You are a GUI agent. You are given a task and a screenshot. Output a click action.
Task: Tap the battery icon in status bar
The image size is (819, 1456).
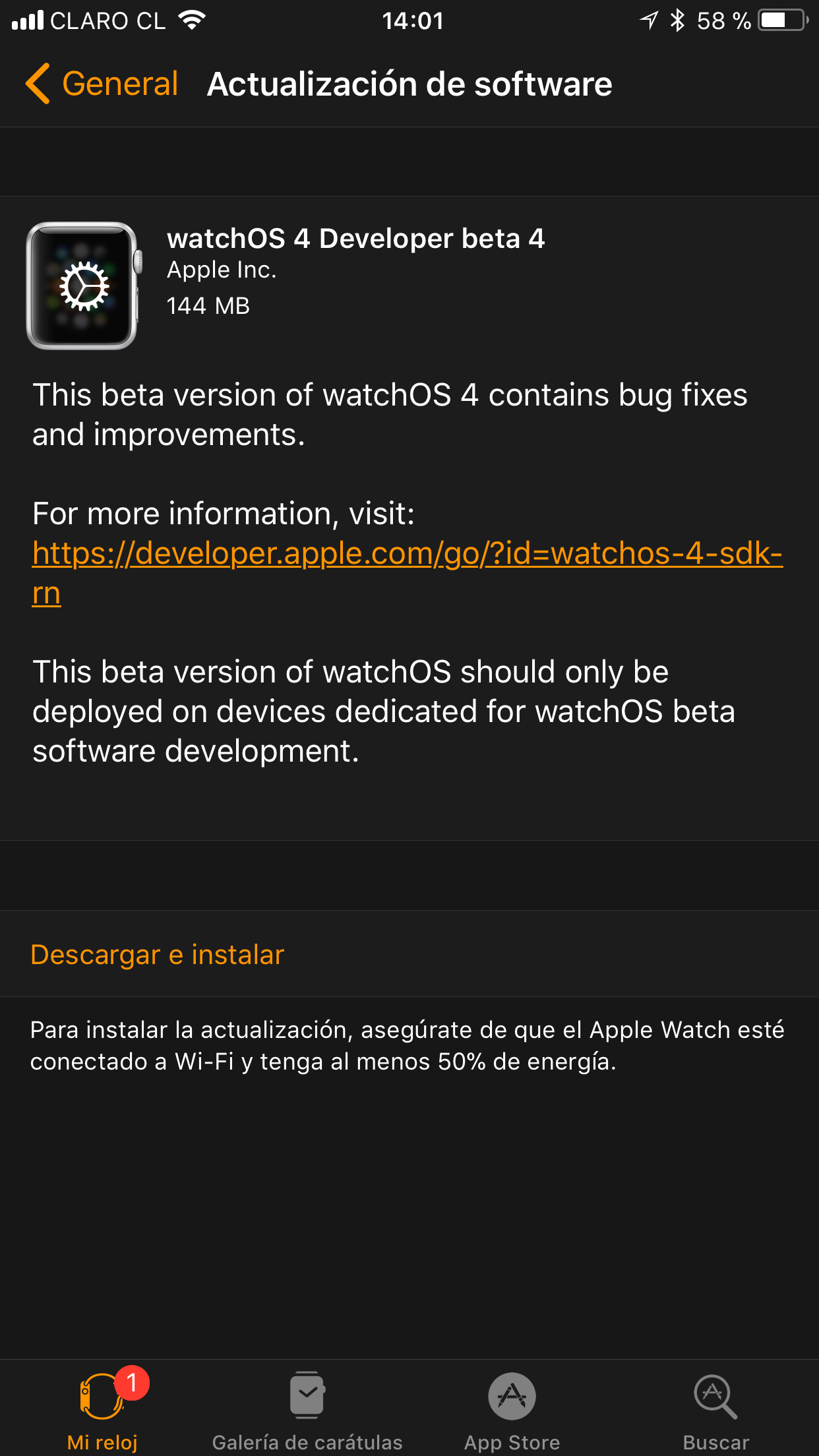[783, 20]
